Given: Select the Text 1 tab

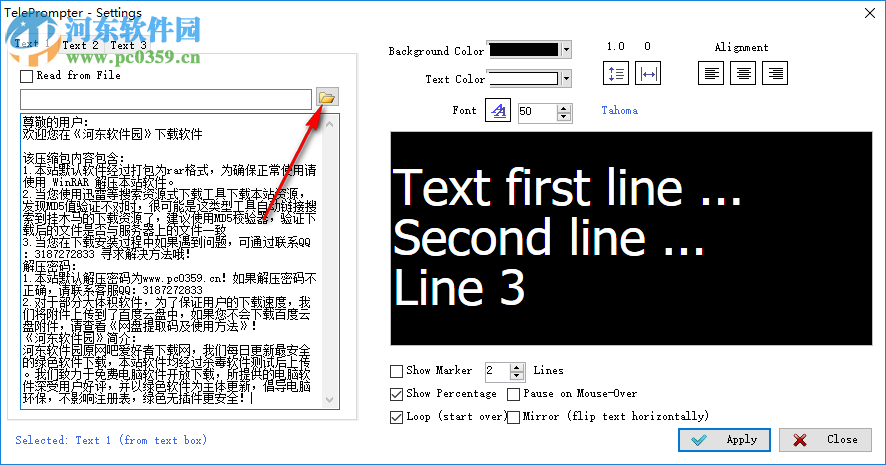Looking at the screenshot, I should 32,44.
